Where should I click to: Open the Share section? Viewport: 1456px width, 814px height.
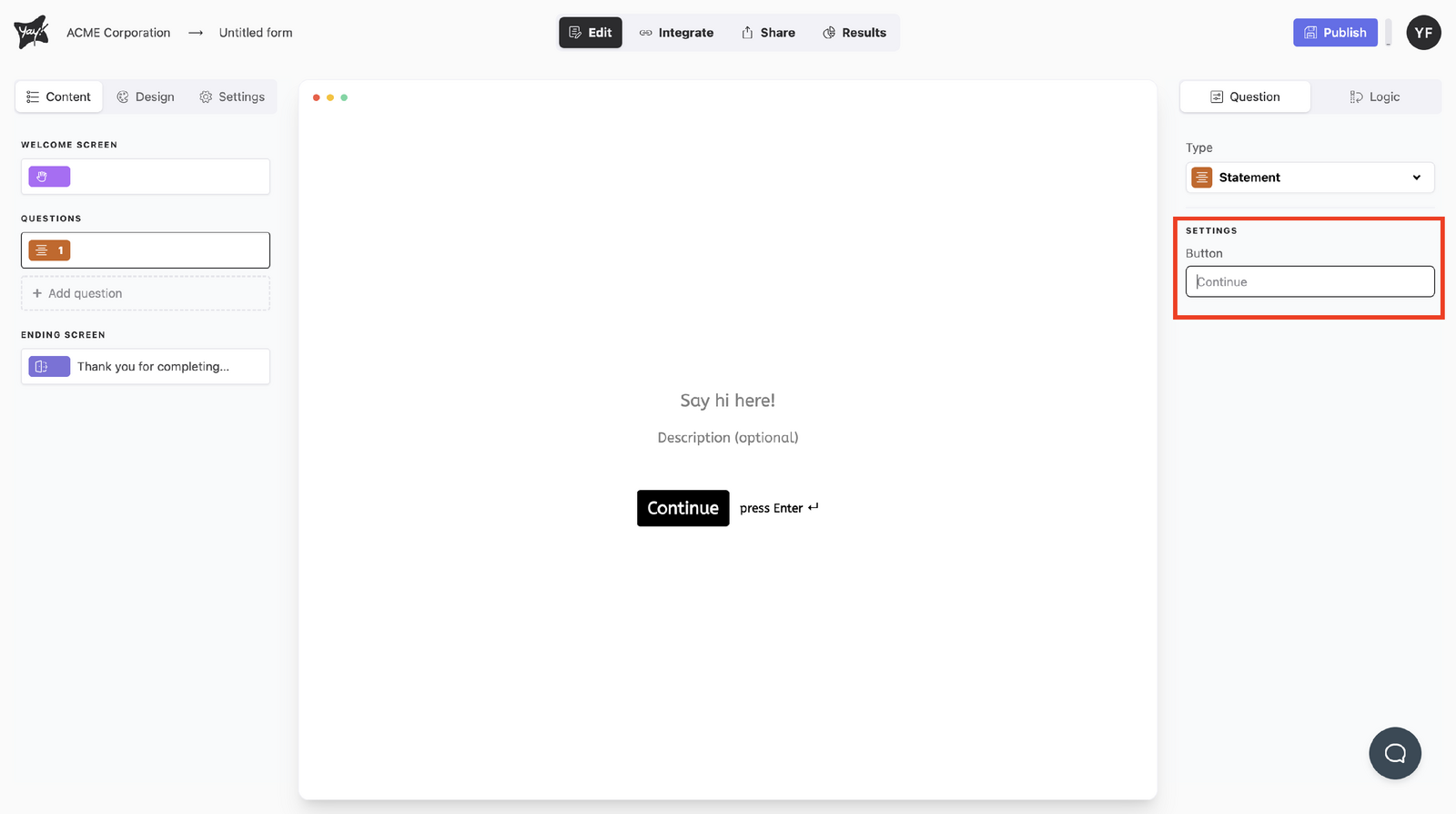[768, 33]
